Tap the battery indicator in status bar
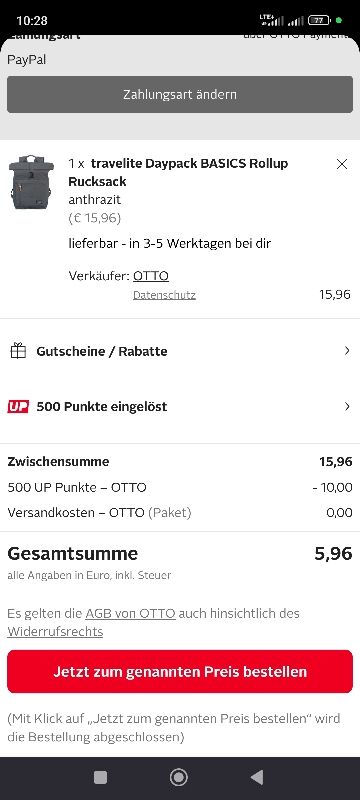Image resolution: width=360 pixels, height=800 pixels. [x=319, y=20]
